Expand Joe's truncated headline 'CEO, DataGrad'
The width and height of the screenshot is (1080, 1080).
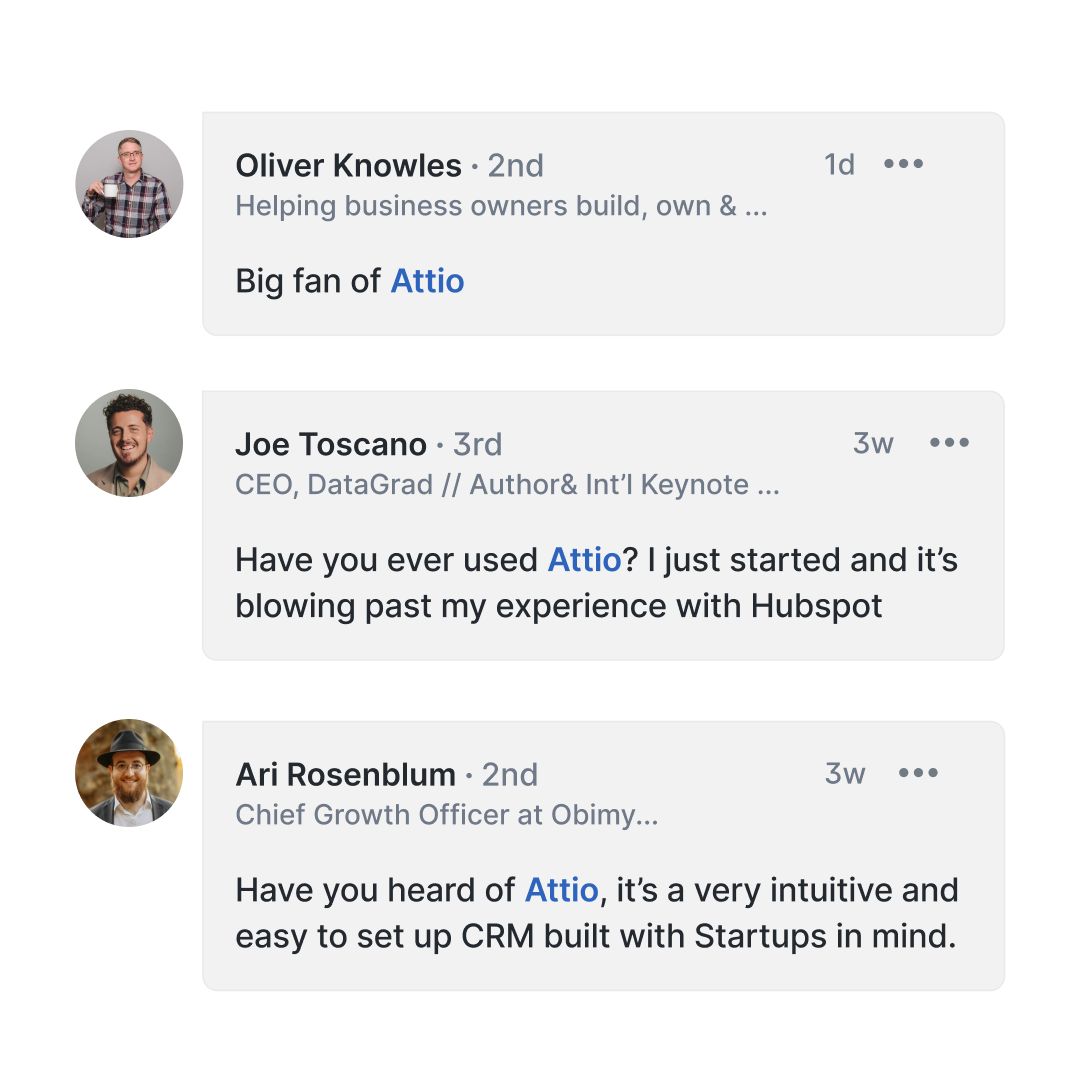pos(769,486)
